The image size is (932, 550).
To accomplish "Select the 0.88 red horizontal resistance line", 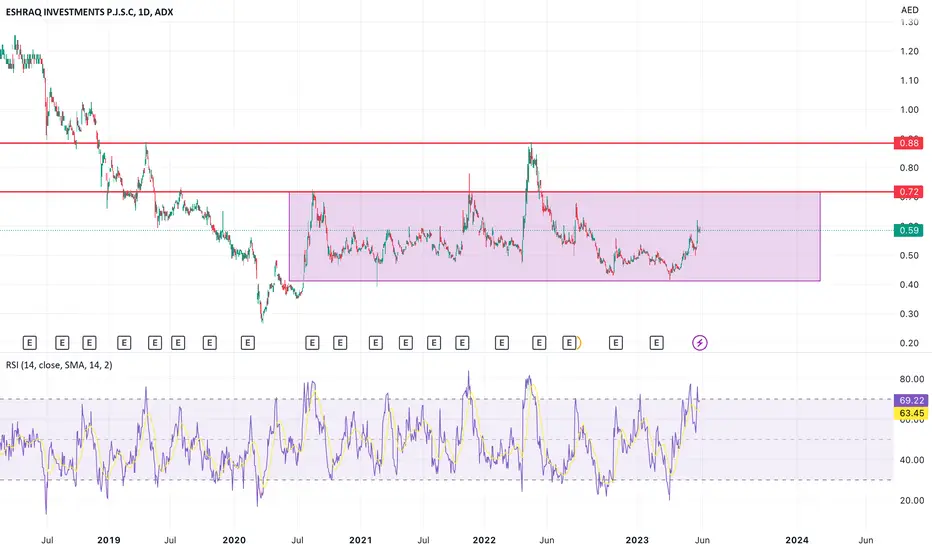I will pyautogui.click(x=446, y=143).
